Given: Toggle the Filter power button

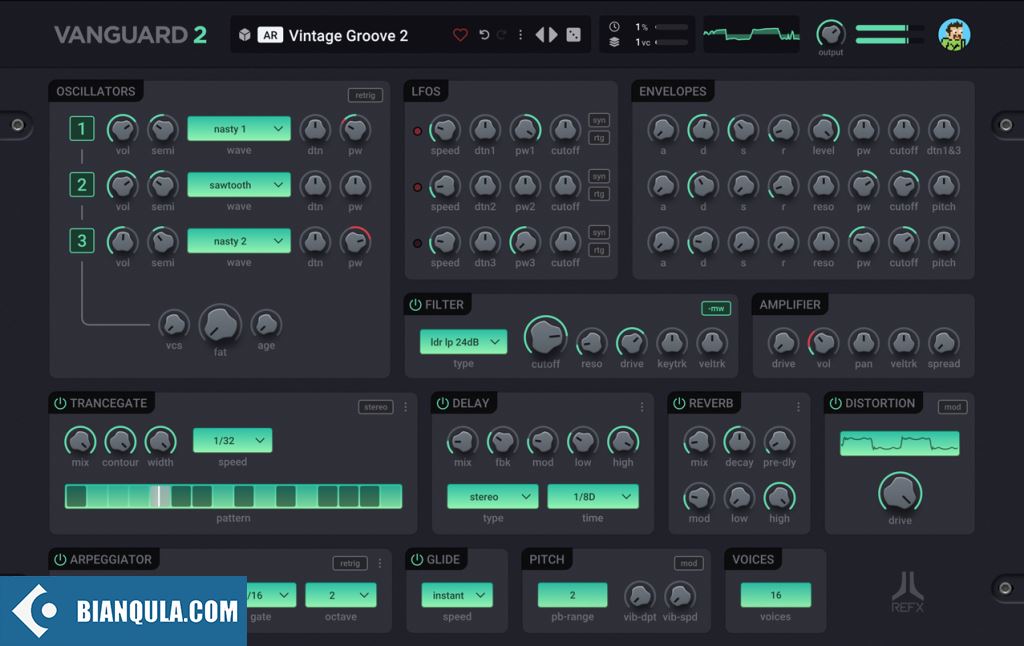Looking at the screenshot, I should [x=415, y=304].
